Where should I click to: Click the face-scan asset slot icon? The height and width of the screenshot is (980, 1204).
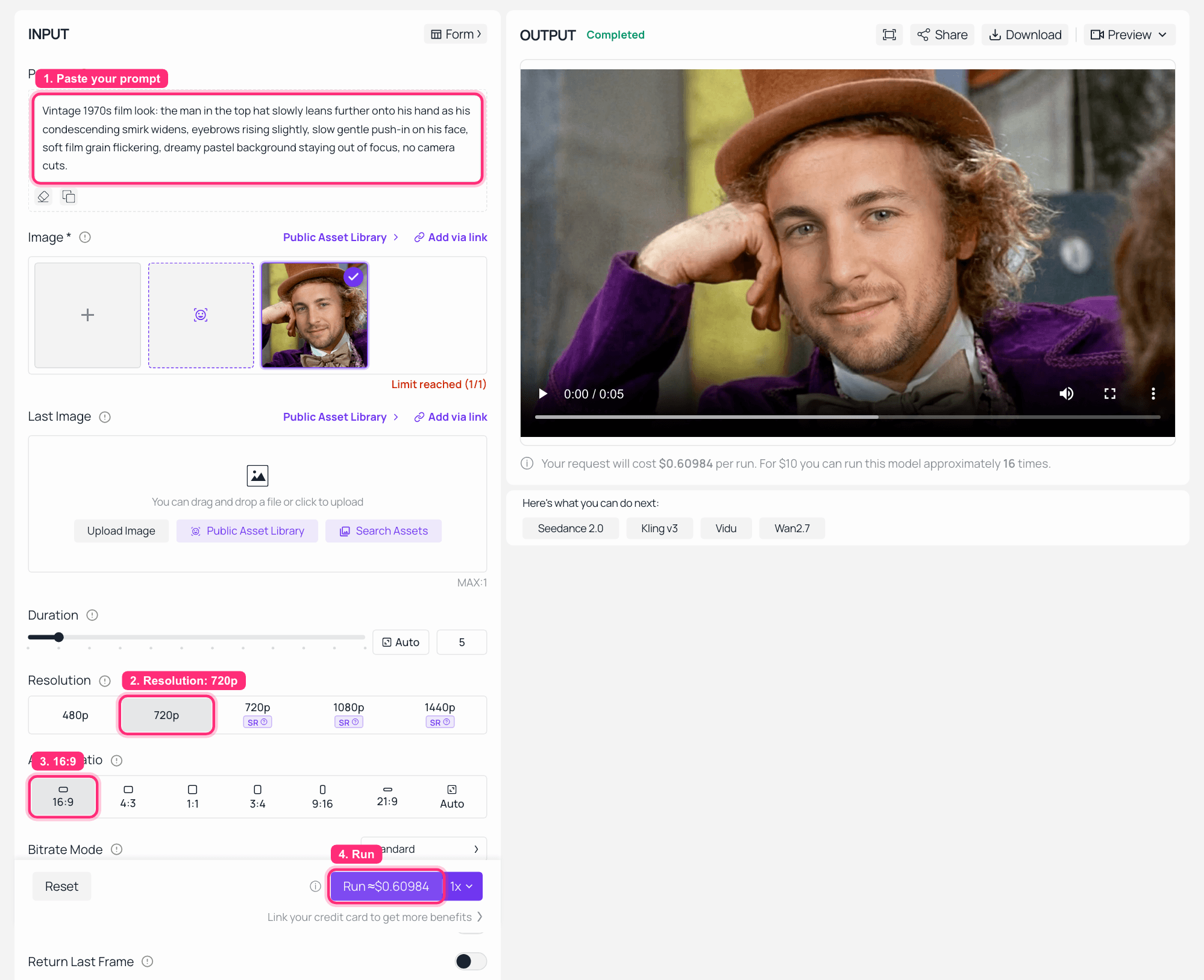click(x=201, y=315)
